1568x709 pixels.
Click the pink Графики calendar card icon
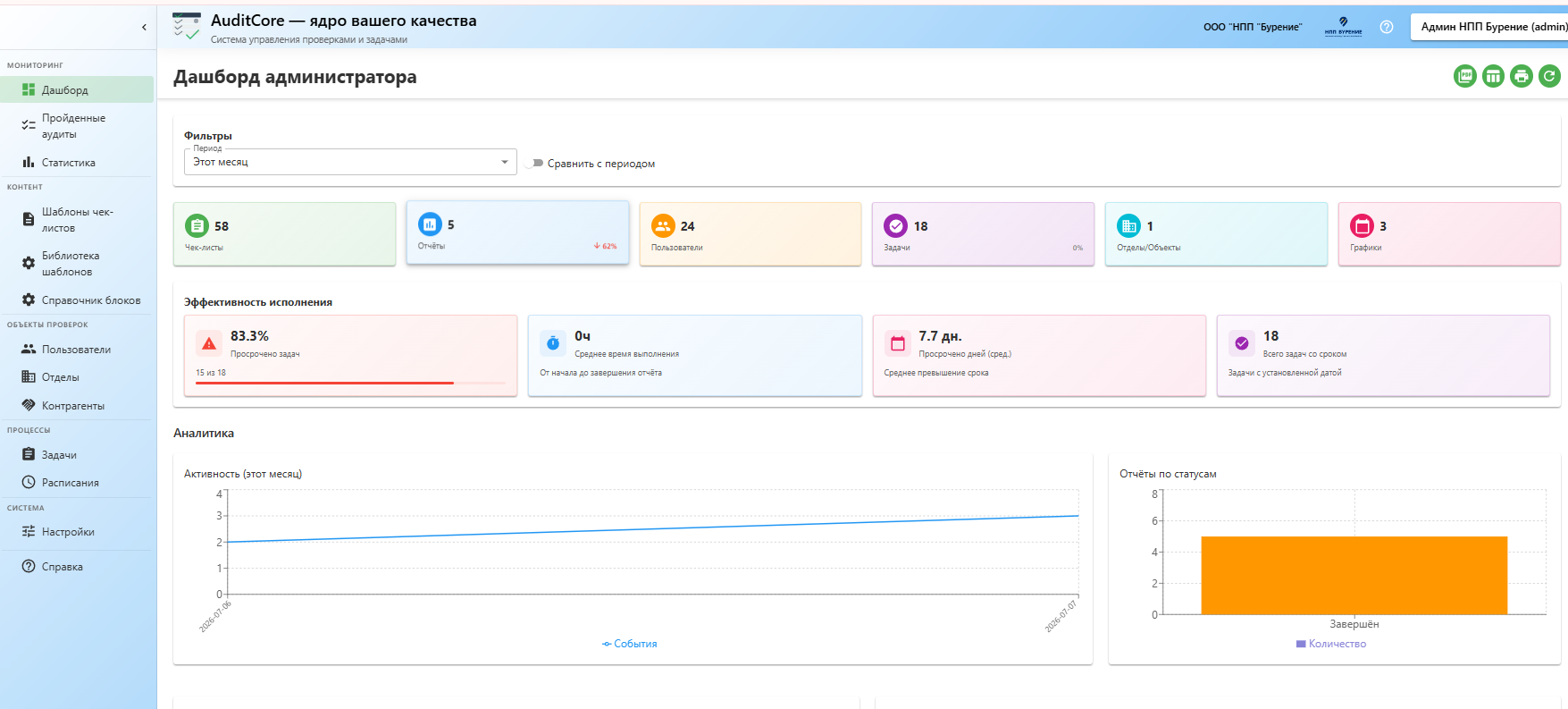[1362, 226]
